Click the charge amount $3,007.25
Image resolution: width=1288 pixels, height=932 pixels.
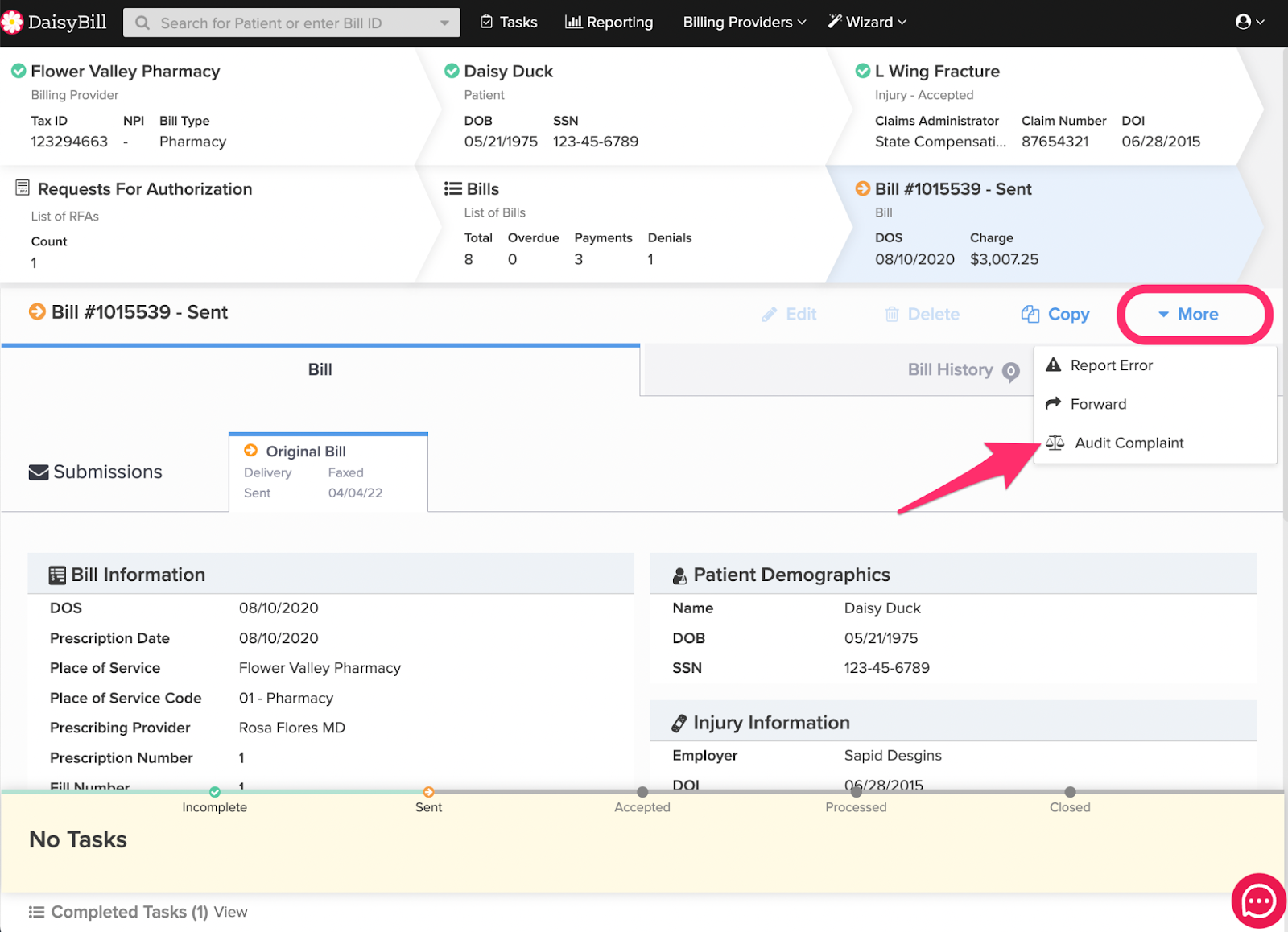(x=1004, y=259)
